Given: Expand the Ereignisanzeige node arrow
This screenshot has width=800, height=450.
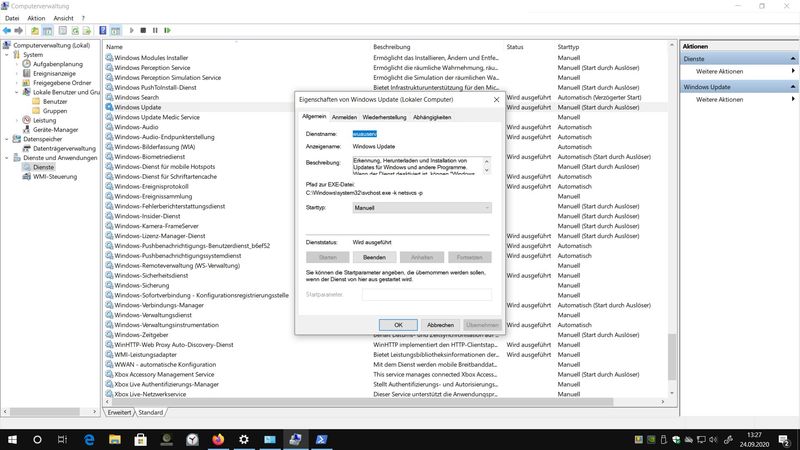Looking at the screenshot, I should pyautogui.click(x=17, y=73).
